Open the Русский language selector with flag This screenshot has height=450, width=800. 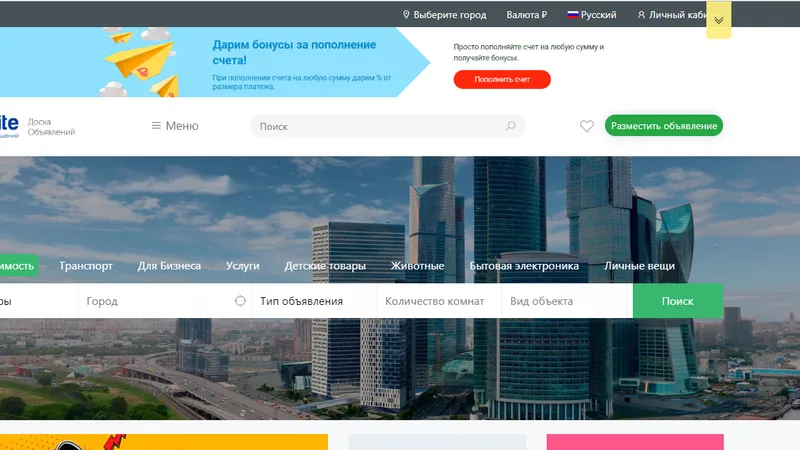coord(592,15)
